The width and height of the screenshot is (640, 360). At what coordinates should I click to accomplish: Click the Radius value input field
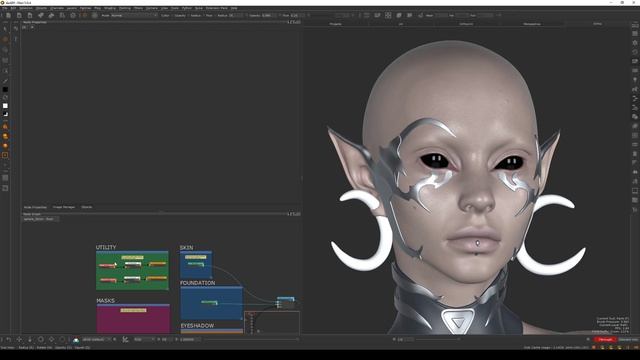[235, 16]
